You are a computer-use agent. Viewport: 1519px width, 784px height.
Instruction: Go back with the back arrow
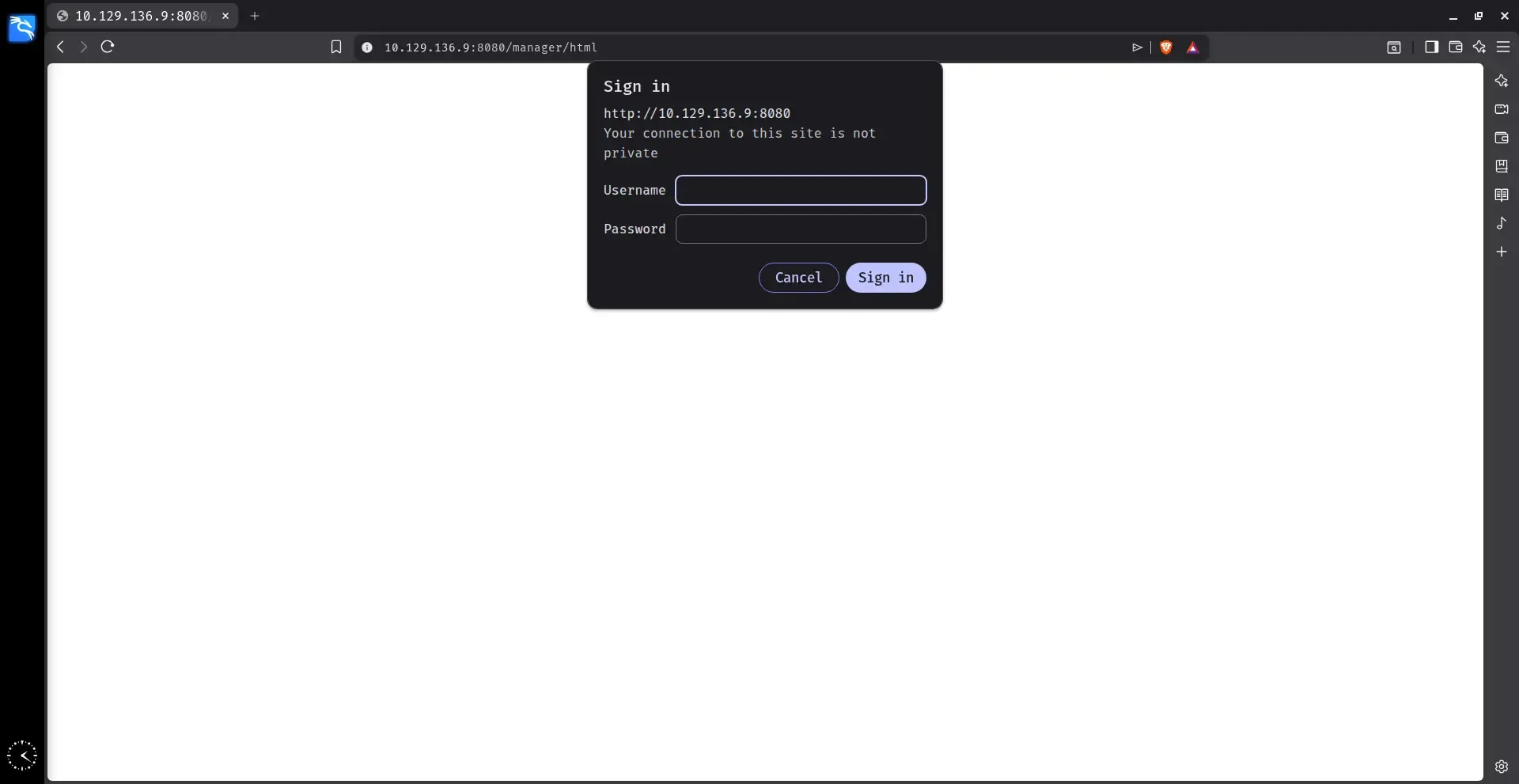pyautogui.click(x=60, y=47)
